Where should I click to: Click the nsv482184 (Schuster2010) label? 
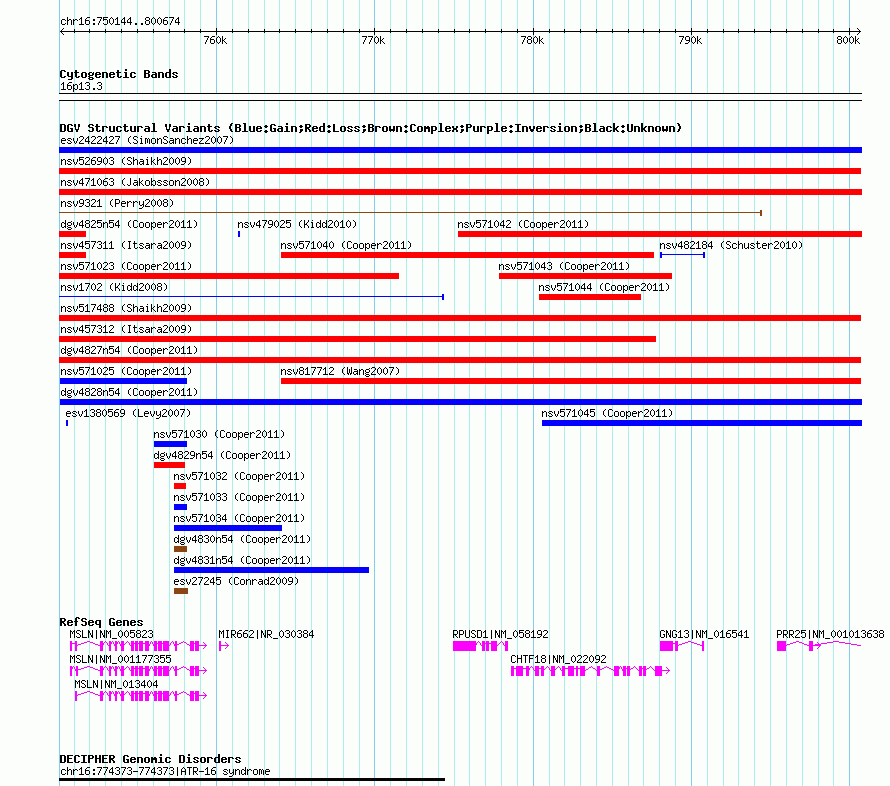(x=731, y=245)
